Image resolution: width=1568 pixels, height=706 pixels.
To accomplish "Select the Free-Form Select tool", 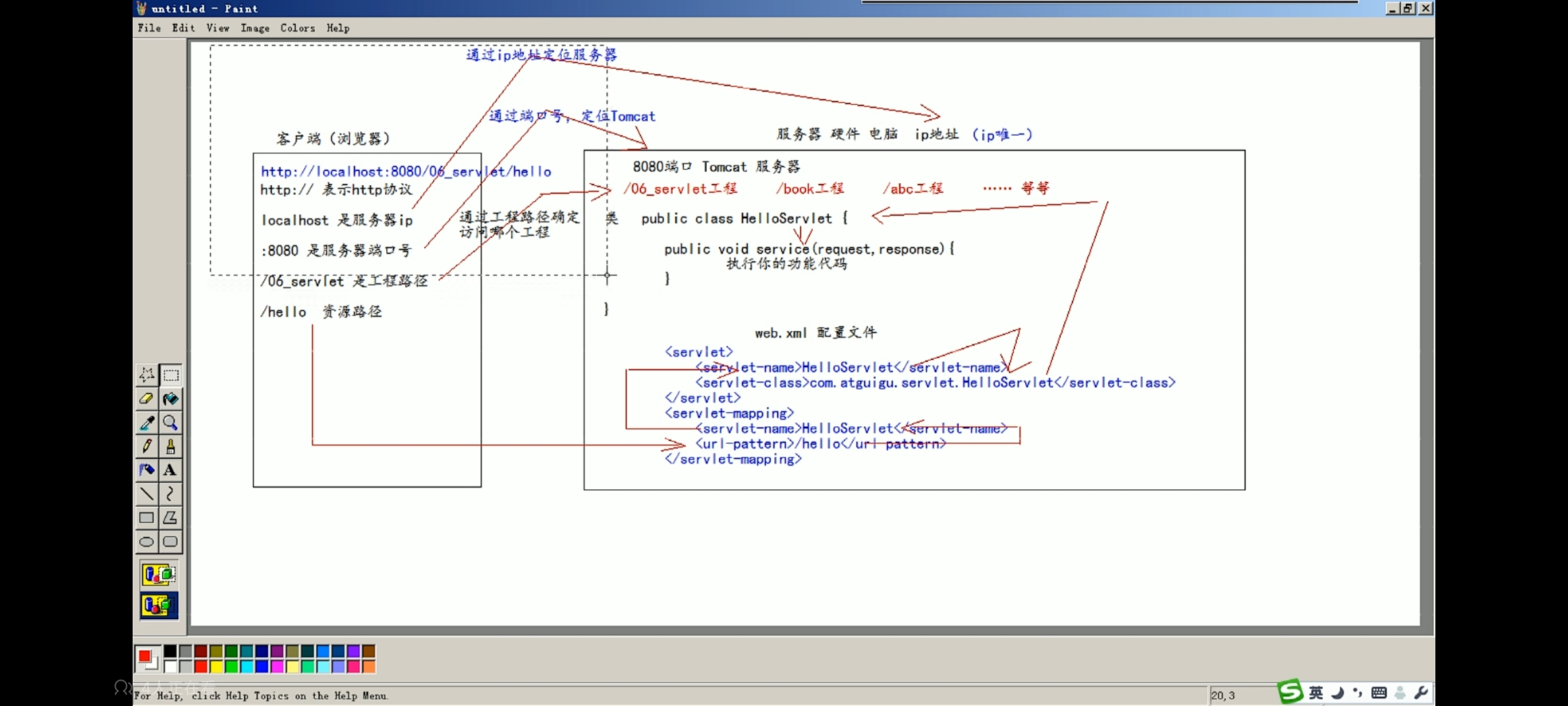I will (x=146, y=375).
